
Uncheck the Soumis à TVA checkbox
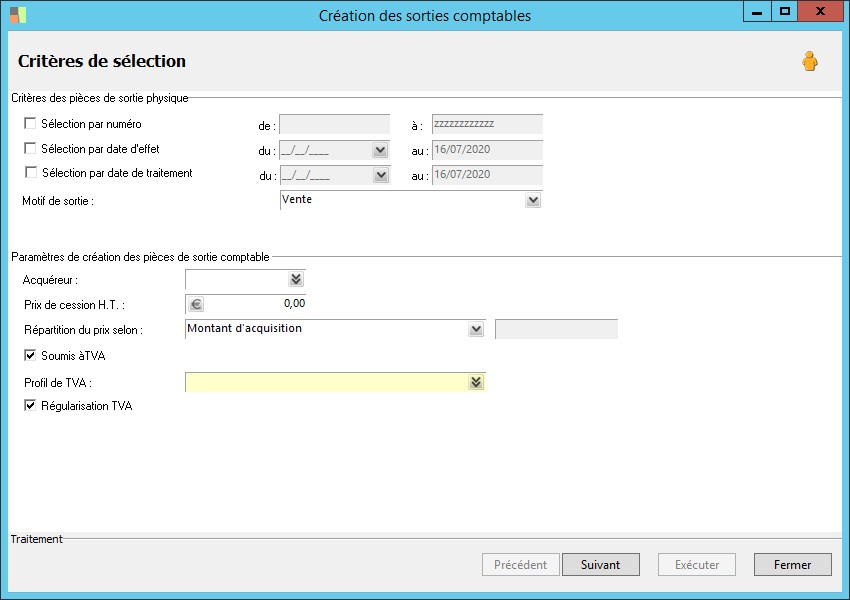point(30,355)
